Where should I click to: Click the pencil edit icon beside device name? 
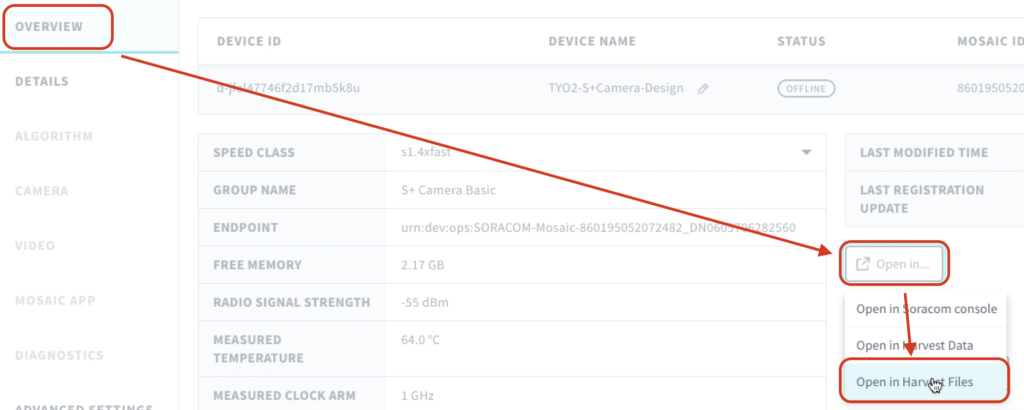pos(703,89)
